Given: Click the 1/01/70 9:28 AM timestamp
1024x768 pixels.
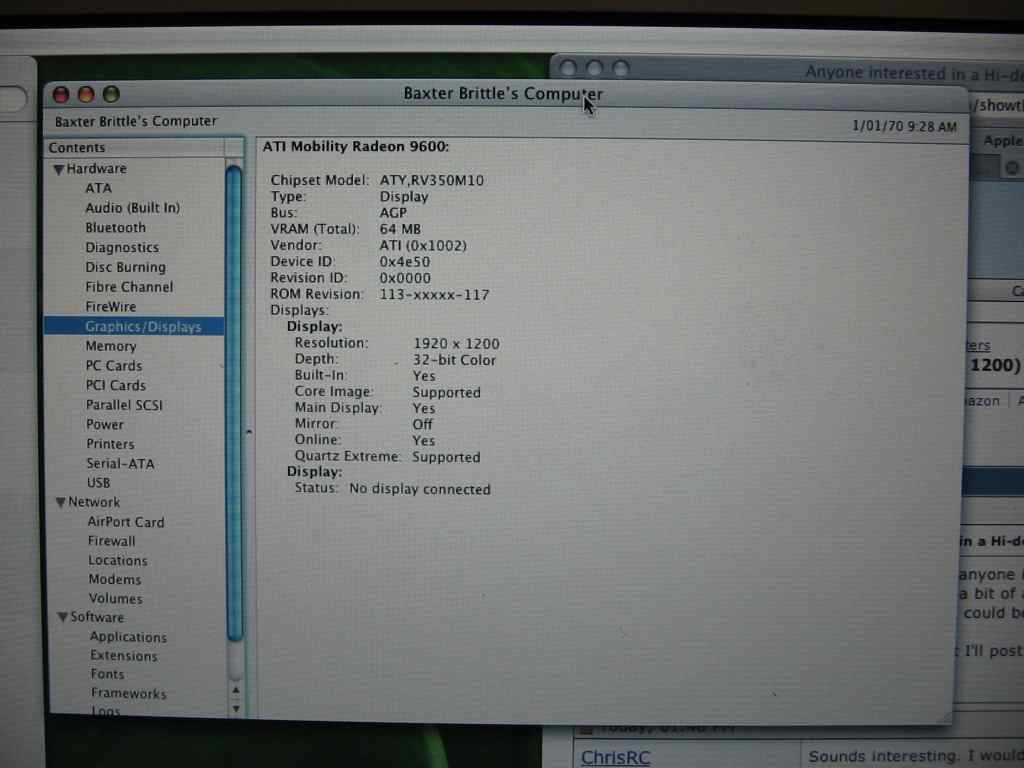Looking at the screenshot, I should coord(904,126).
